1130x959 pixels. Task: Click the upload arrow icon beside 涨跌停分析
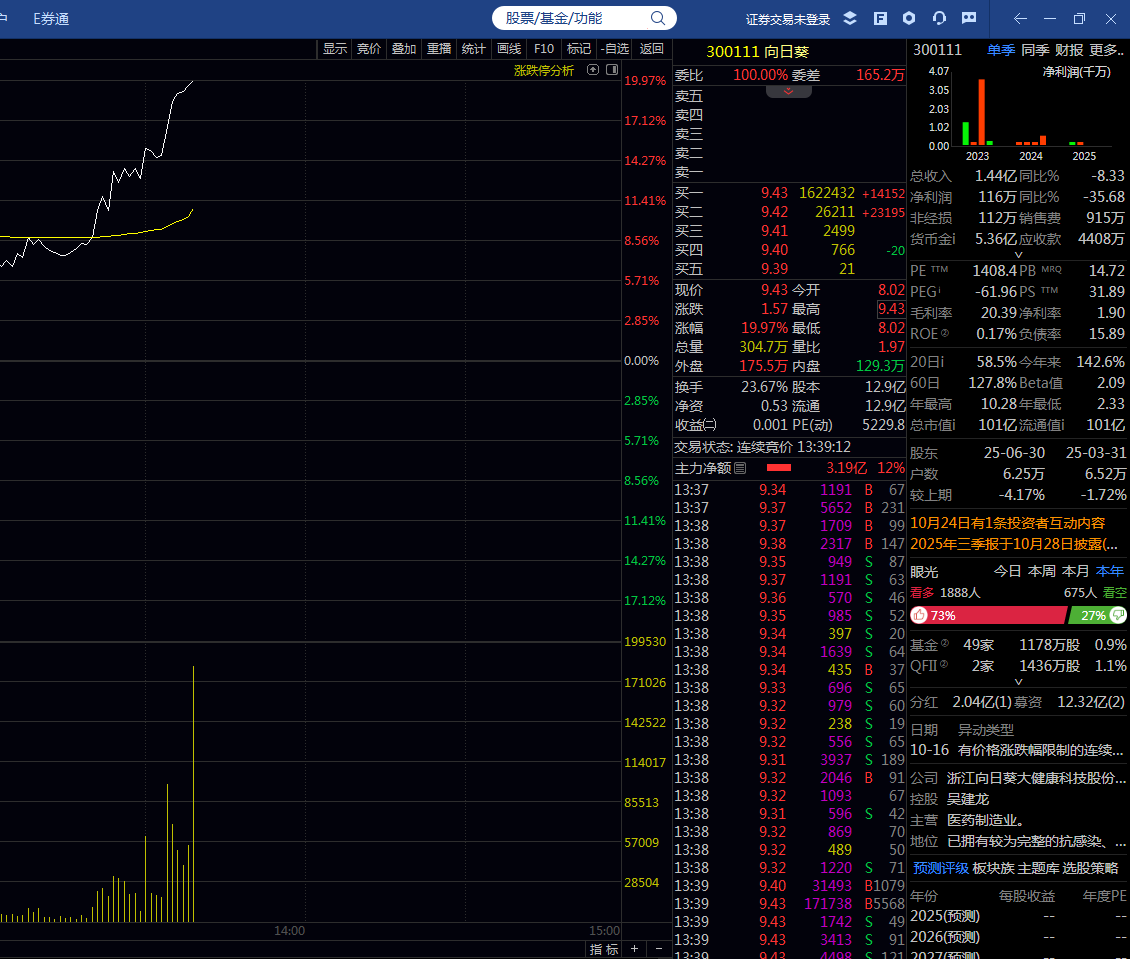(x=593, y=70)
